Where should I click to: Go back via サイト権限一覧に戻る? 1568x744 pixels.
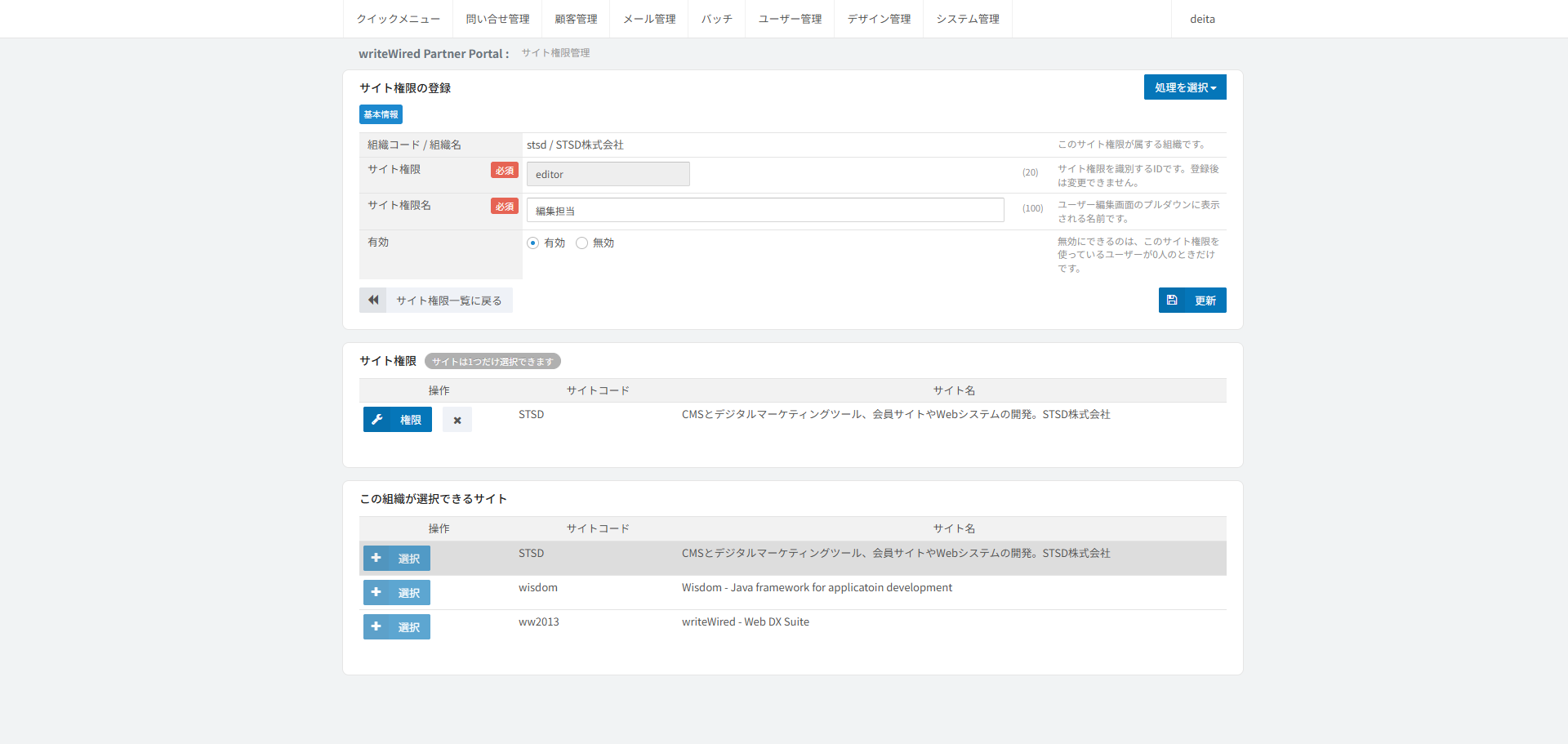point(436,300)
